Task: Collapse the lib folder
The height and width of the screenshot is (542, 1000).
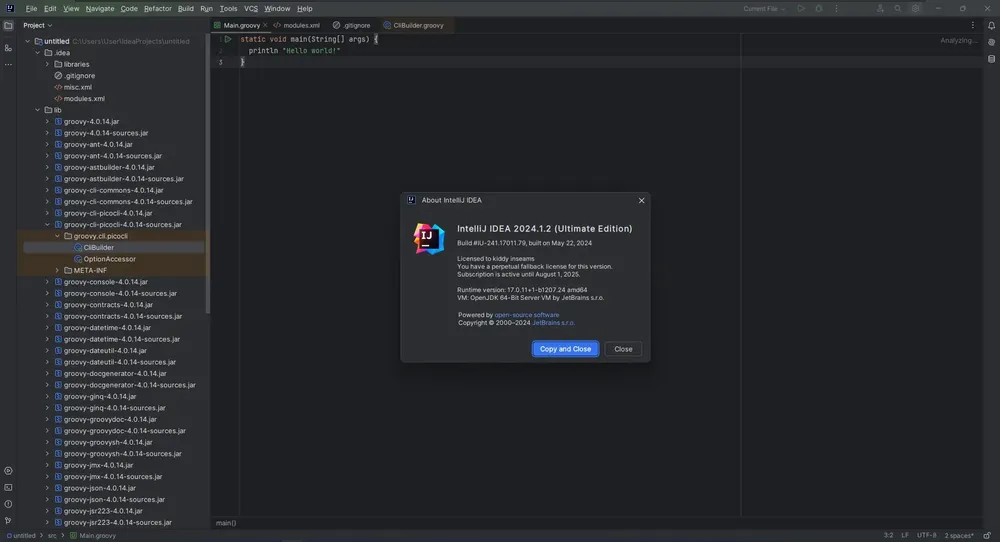Action: tap(38, 110)
